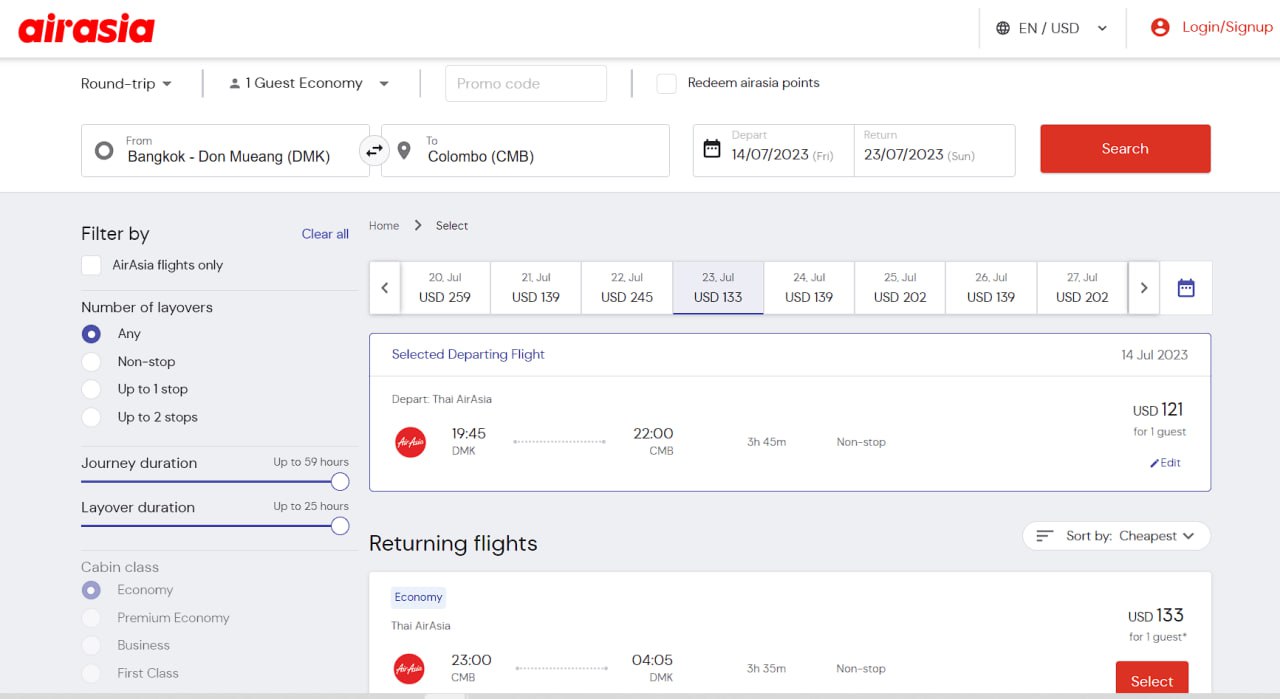
Task: Choose the 21 Jul USD 139 date tab
Action: pos(536,288)
